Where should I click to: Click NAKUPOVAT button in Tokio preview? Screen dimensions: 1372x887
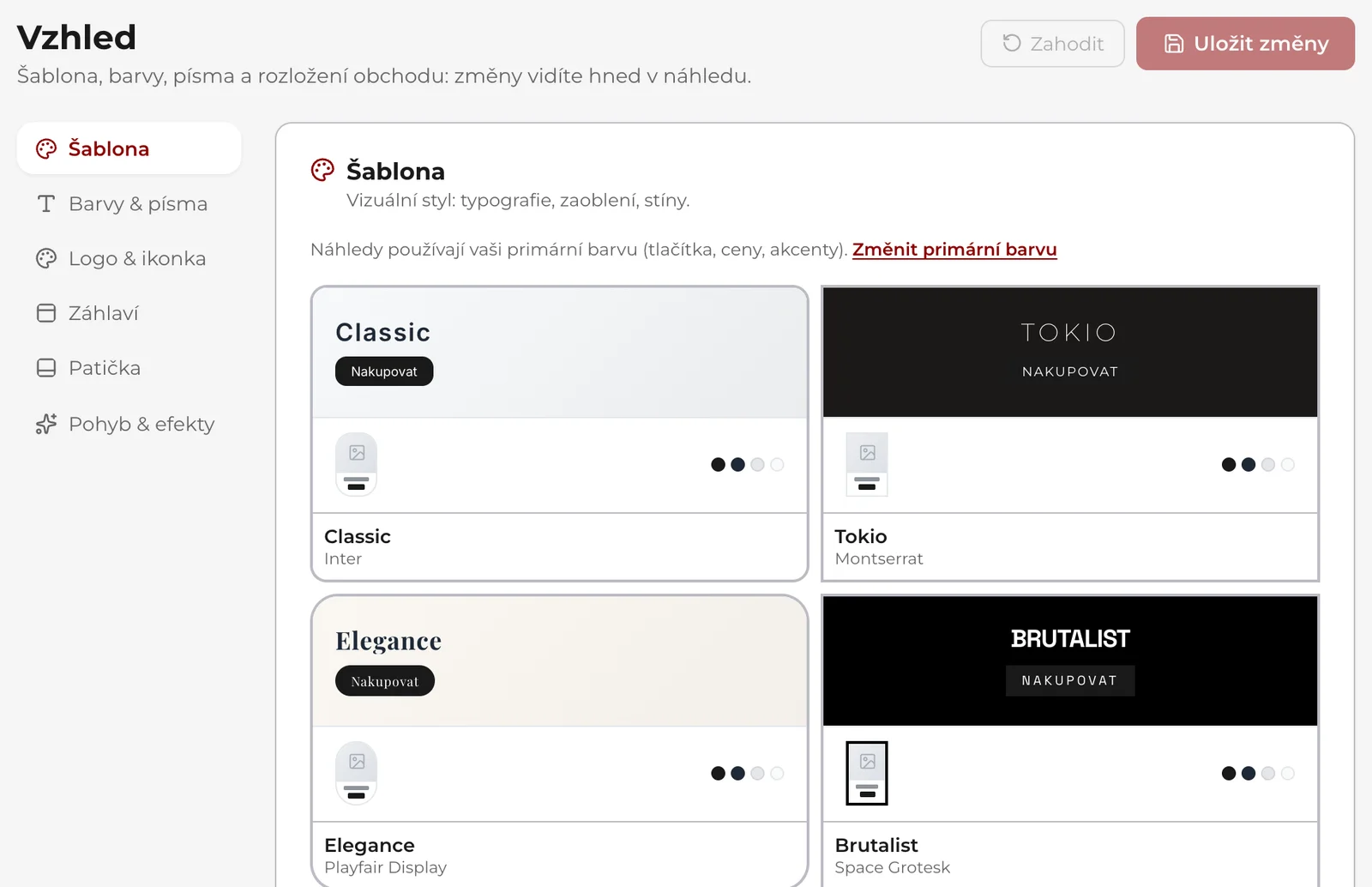pos(1070,371)
